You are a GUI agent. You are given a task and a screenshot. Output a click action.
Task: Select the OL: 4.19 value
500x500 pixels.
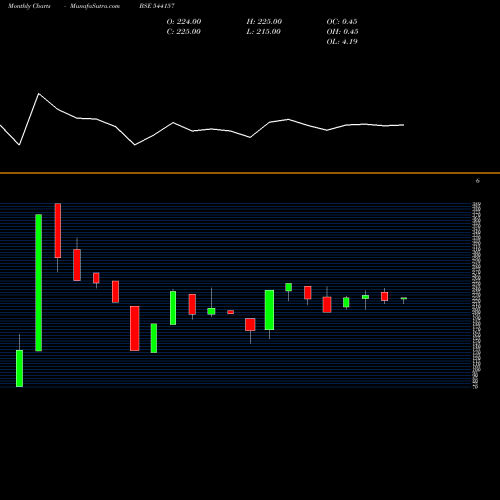[x=342, y=42]
